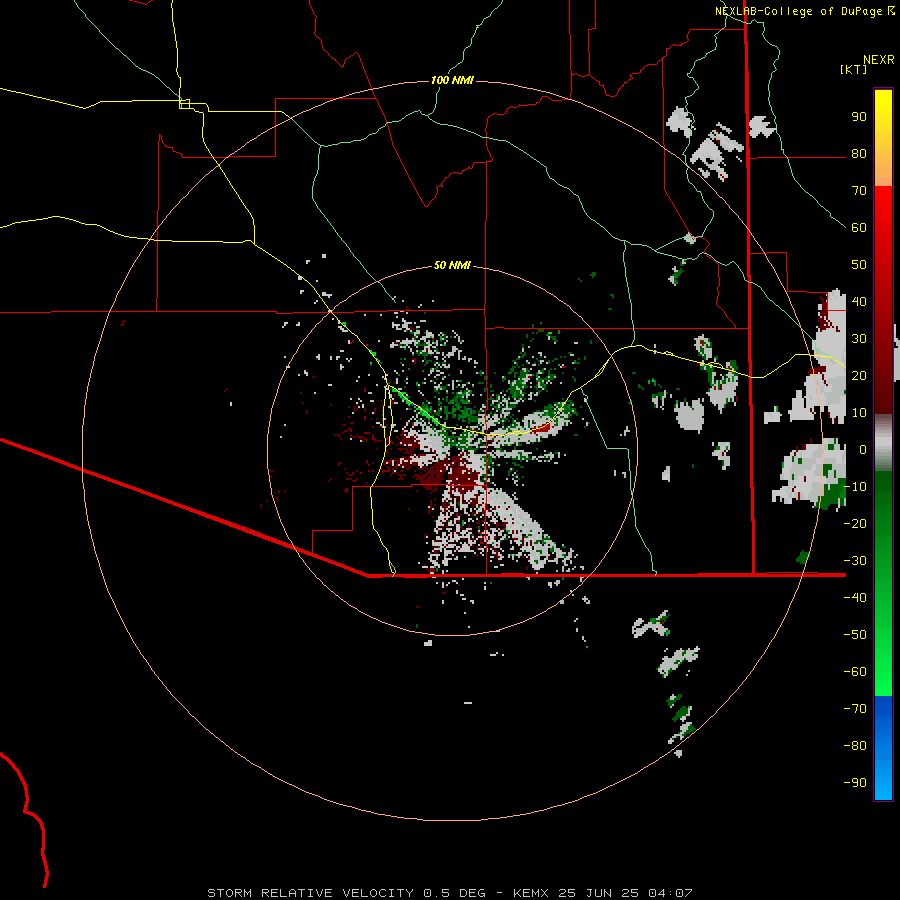
Task: Click the -60 value on velocity scale
Action: pyautogui.click(x=855, y=672)
